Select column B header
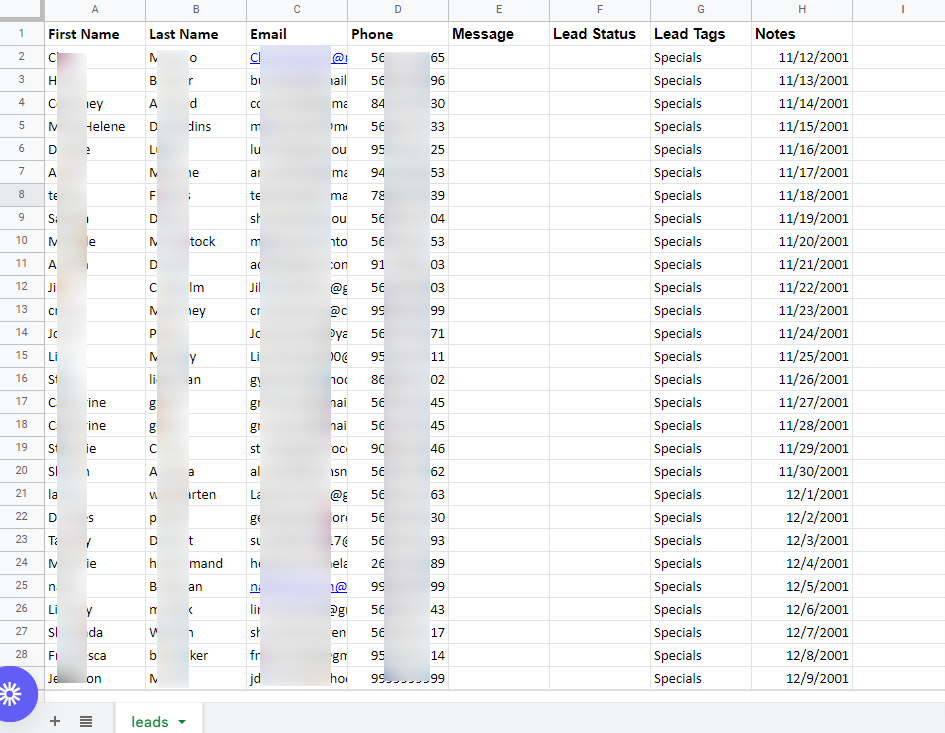Screen dimensions: 945x733 (x=196, y=9)
